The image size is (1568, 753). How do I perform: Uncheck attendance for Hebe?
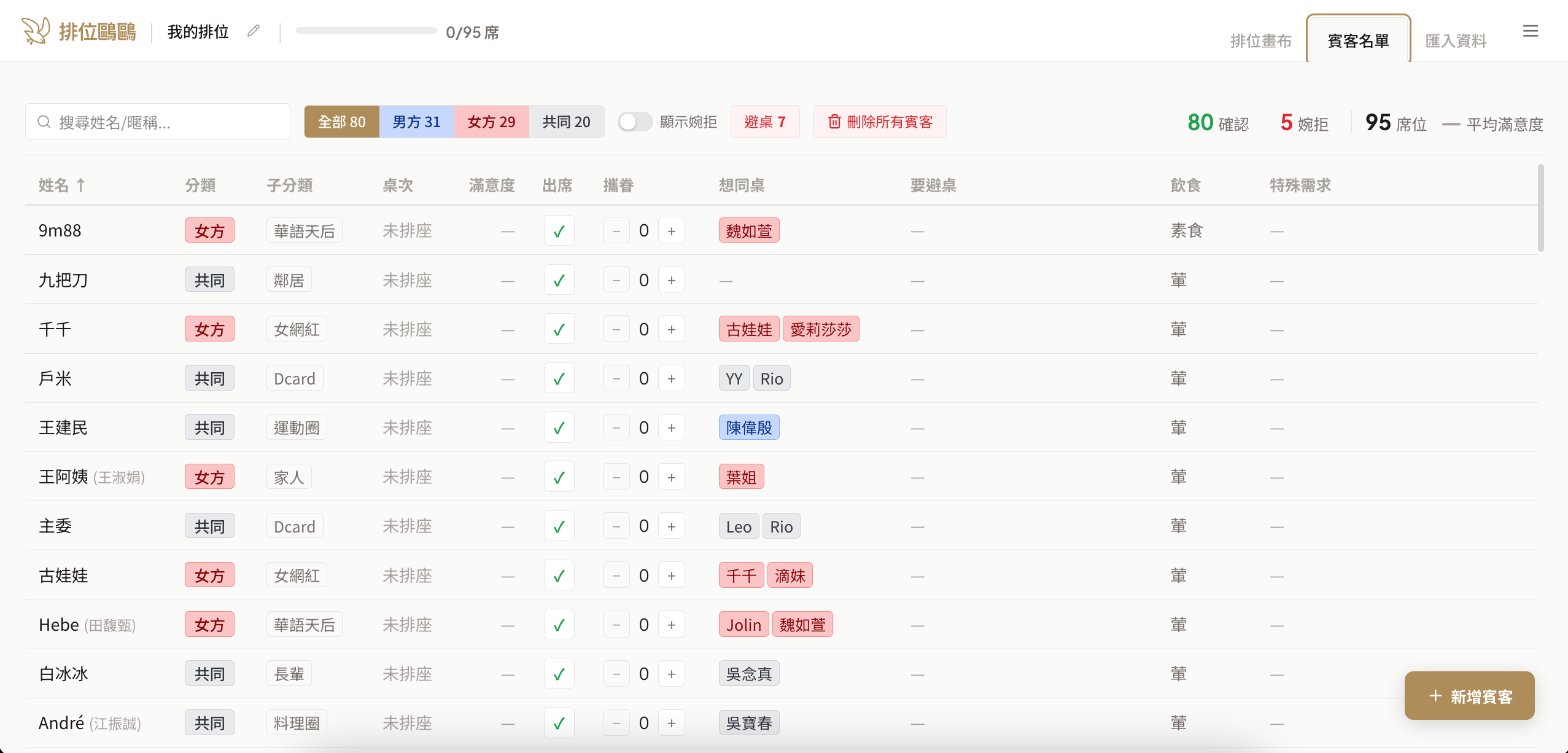pyautogui.click(x=559, y=625)
